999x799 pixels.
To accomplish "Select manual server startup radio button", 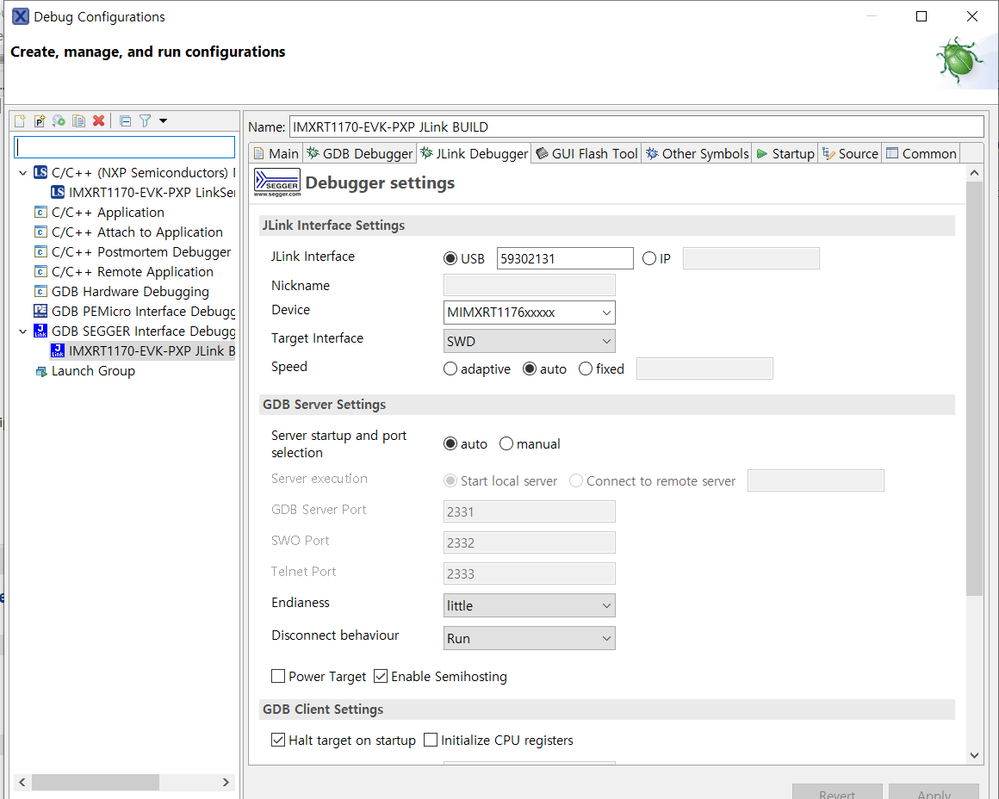I will [x=506, y=443].
